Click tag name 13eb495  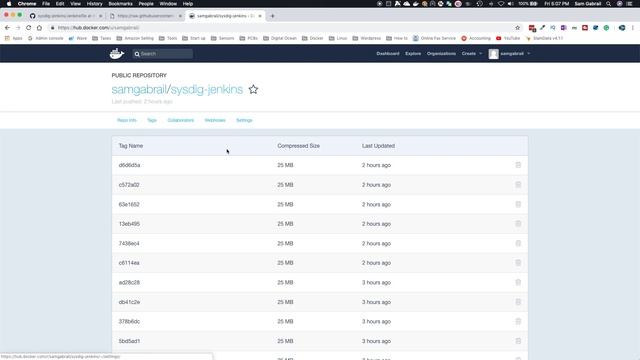pos(129,224)
